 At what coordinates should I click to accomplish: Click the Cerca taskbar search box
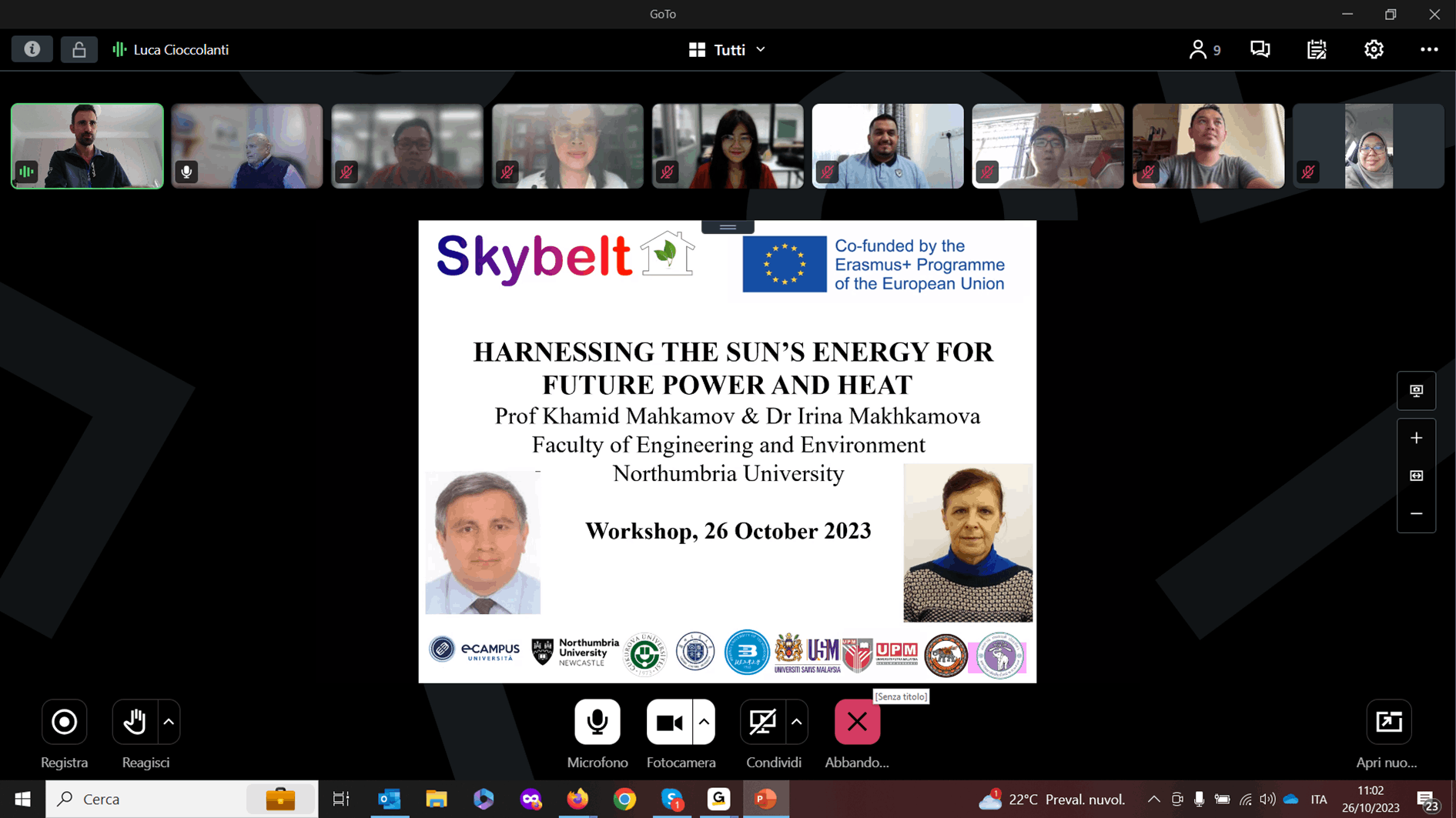(182, 800)
